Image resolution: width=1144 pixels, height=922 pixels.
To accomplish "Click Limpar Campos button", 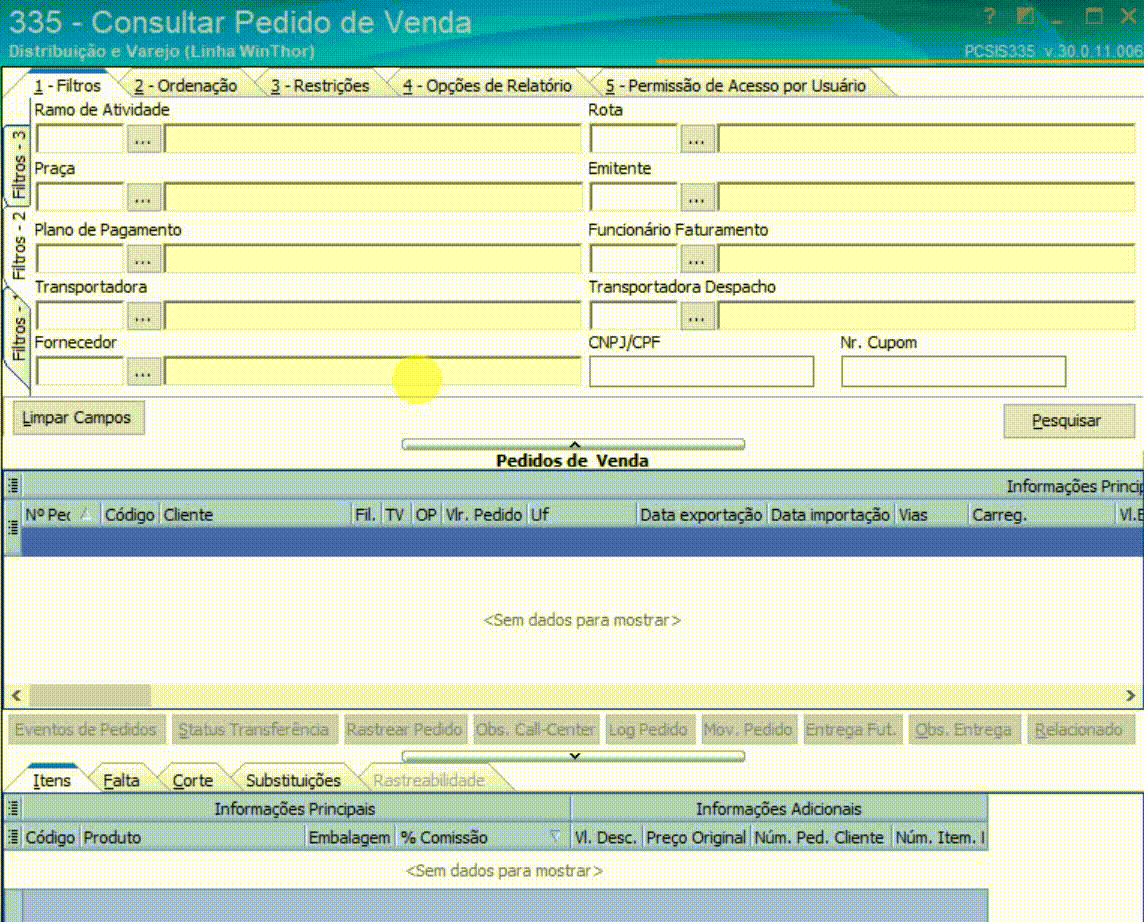I will [78, 418].
